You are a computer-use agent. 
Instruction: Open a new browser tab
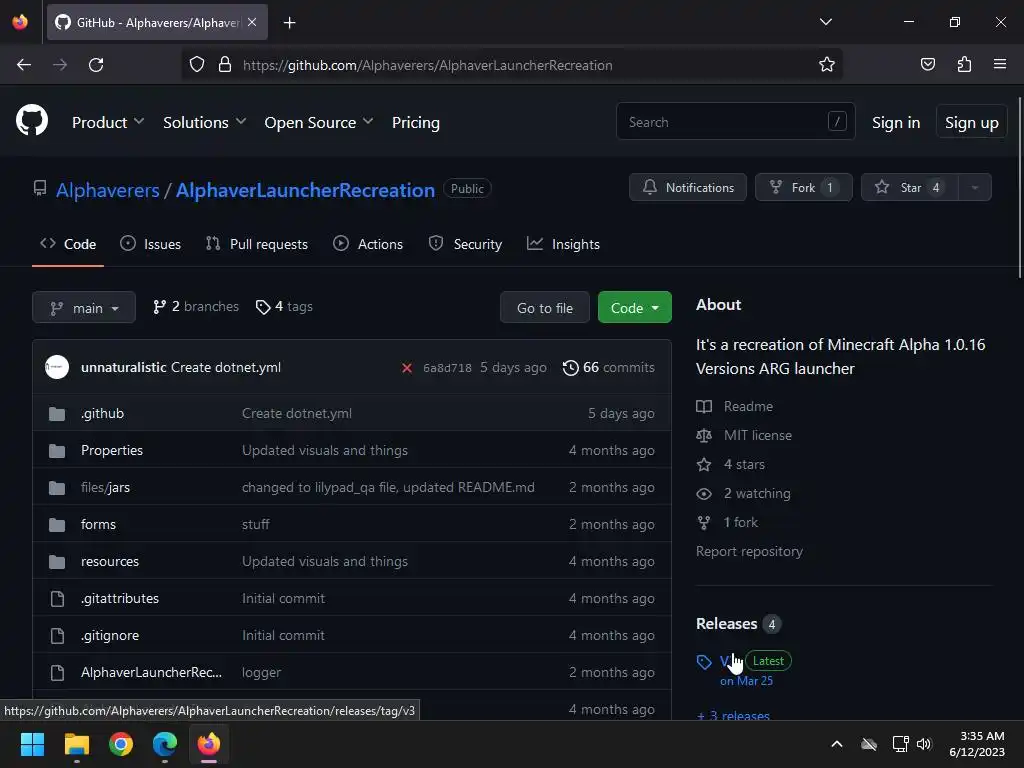point(289,23)
